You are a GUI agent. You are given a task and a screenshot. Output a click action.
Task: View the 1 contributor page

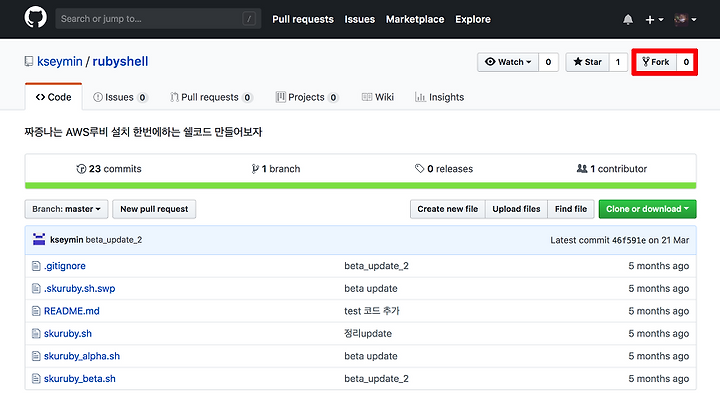(612, 169)
